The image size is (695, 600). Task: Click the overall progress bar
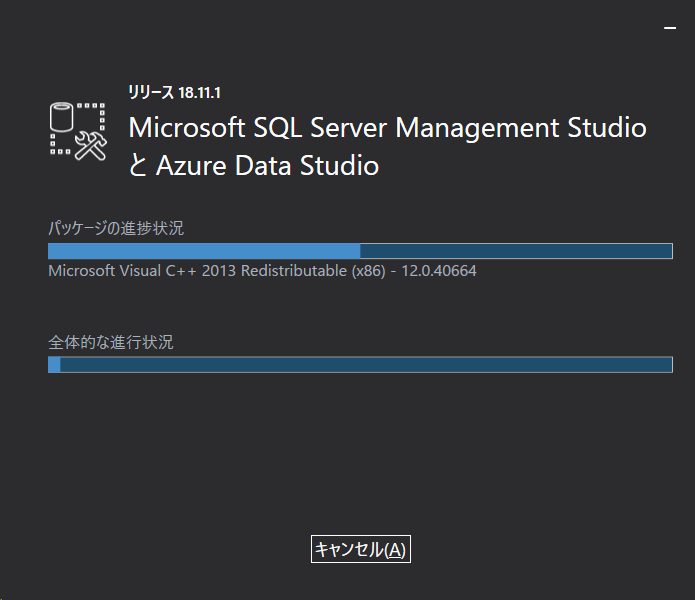click(x=360, y=365)
